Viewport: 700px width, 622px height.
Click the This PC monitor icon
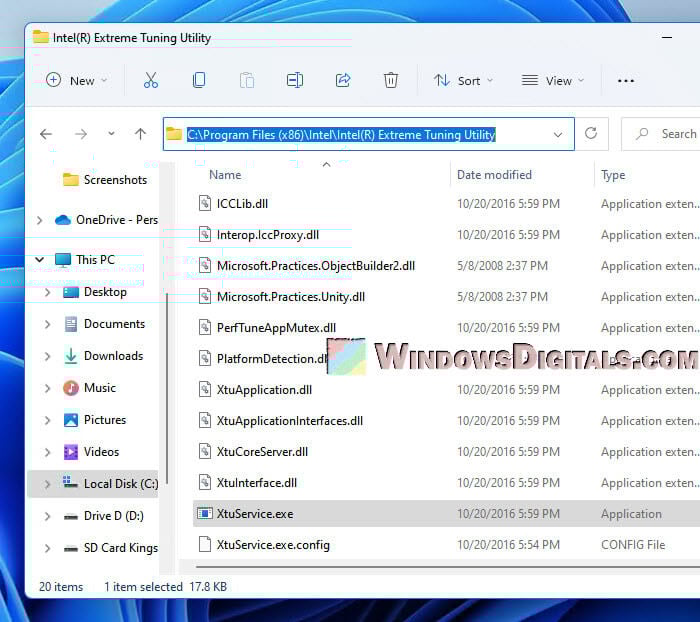tap(62, 260)
